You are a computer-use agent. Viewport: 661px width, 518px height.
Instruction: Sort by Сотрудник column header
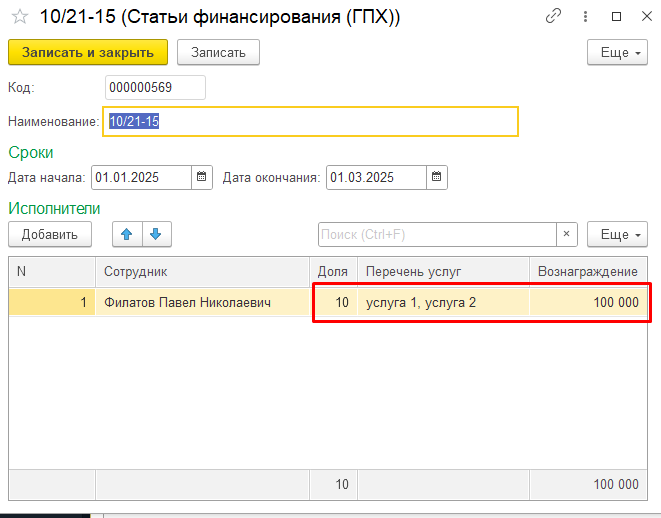click(202, 271)
